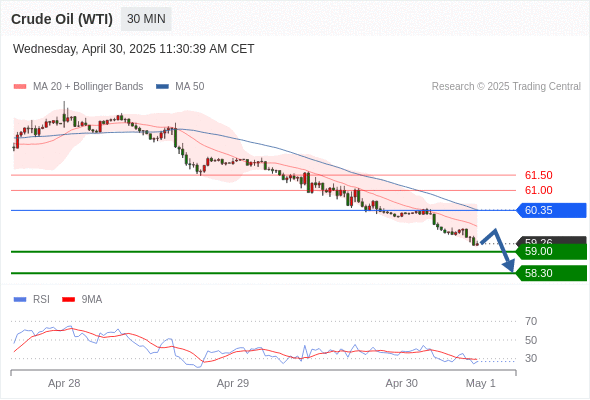Toggle the 9MA legend entry
Image resolution: width=590 pixels, height=400 pixels.
pyautogui.click(x=82, y=300)
